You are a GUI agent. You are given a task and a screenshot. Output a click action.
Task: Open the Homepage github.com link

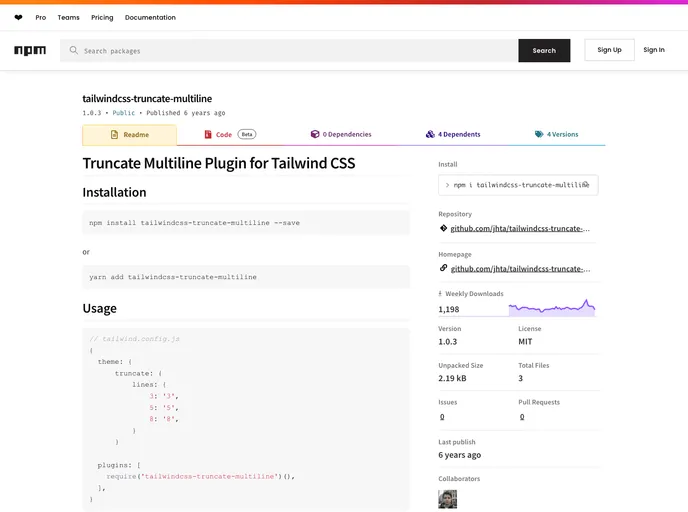(x=520, y=269)
